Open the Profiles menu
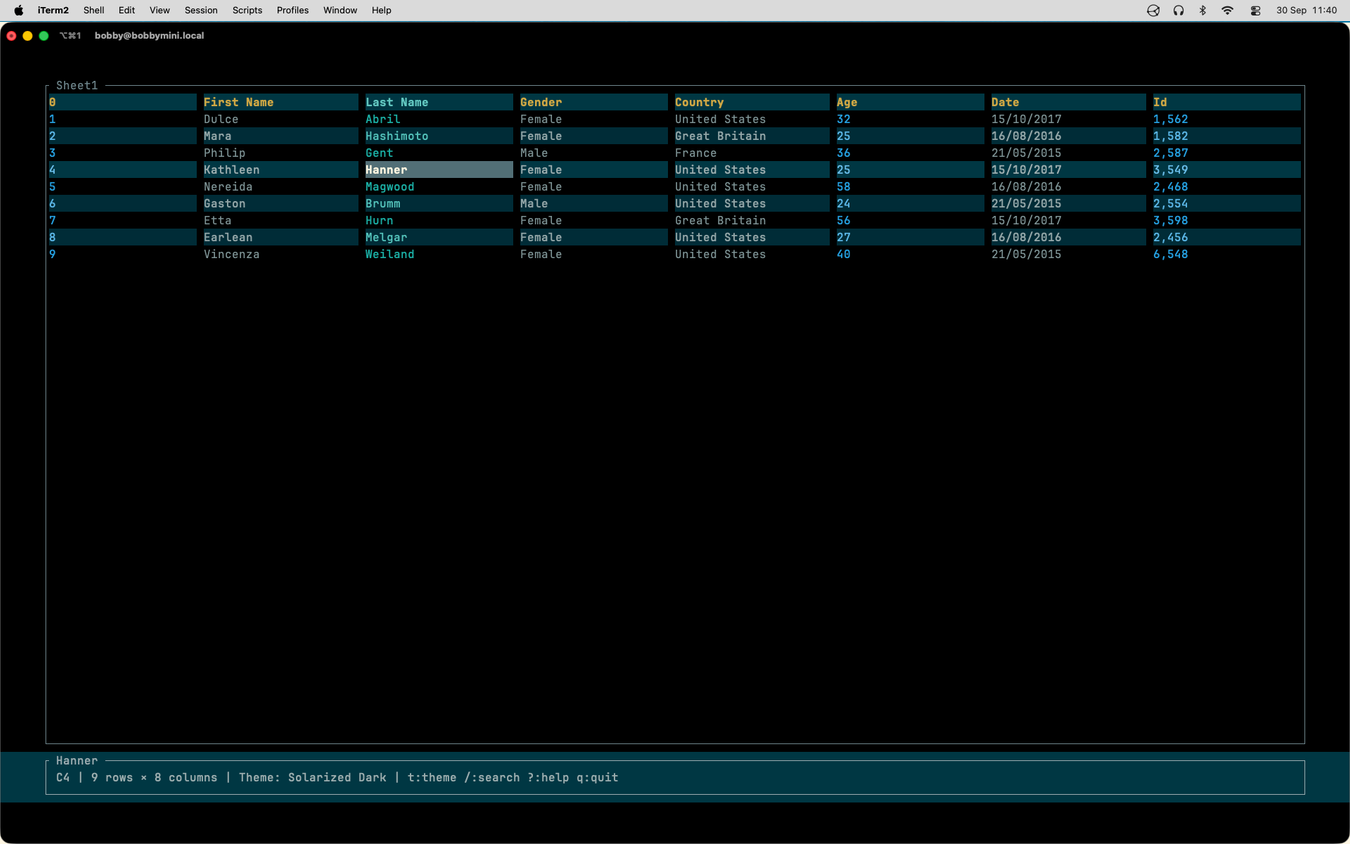The height and width of the screenshot is (844, 1350). click(292, 10)
